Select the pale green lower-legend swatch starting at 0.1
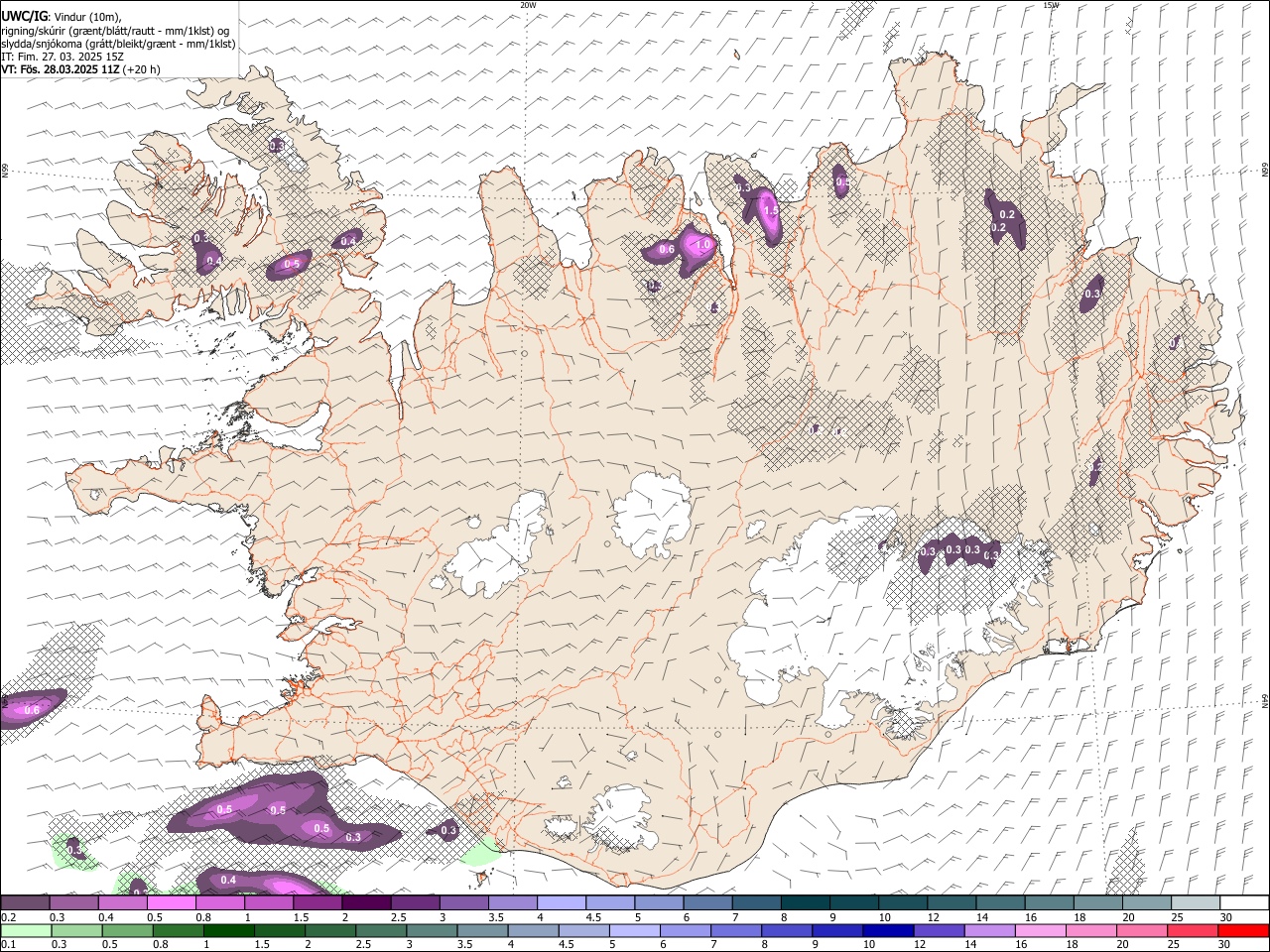1270x952 pixels. click(x=26, y=930)
